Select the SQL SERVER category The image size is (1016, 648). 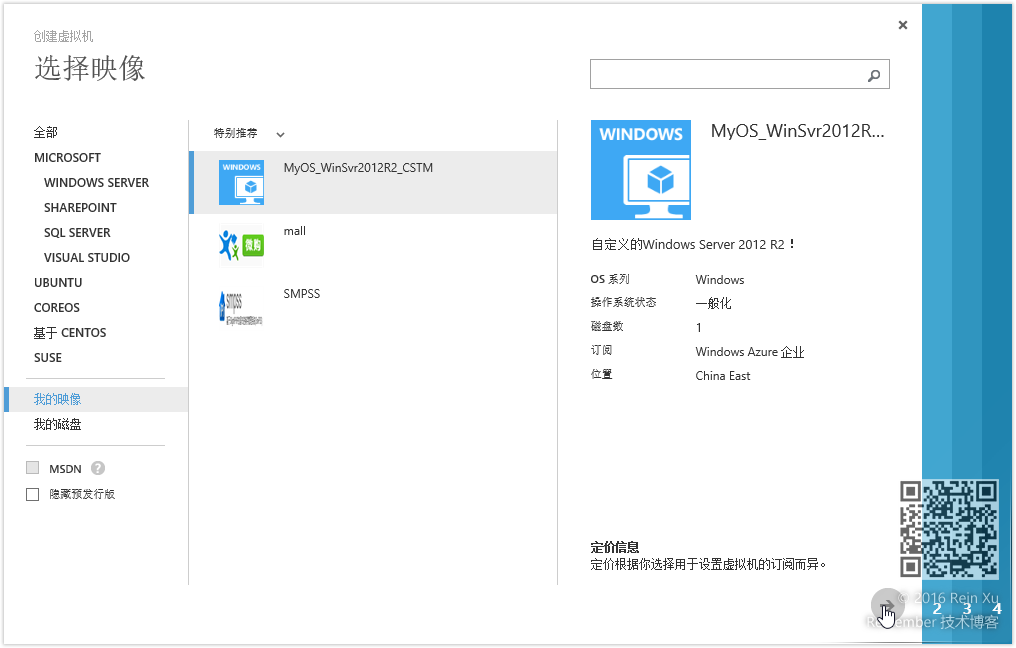pos(77,233)
